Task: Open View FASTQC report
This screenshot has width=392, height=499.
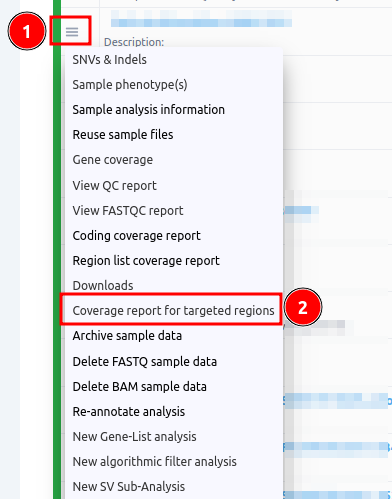Action: [x=128, y=211]
